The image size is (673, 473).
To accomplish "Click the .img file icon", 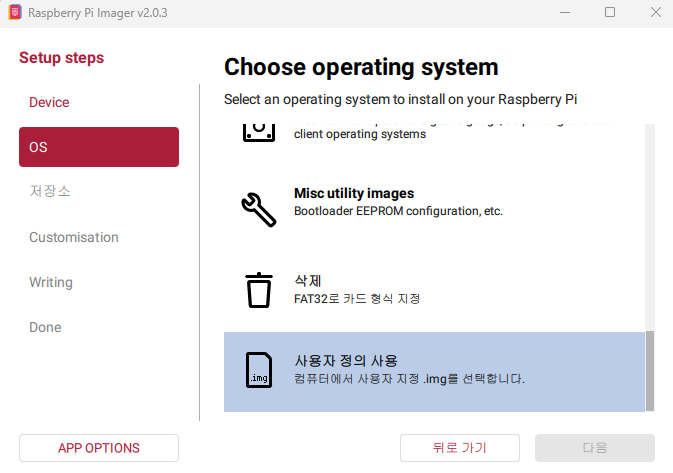I will coord(259,370).
